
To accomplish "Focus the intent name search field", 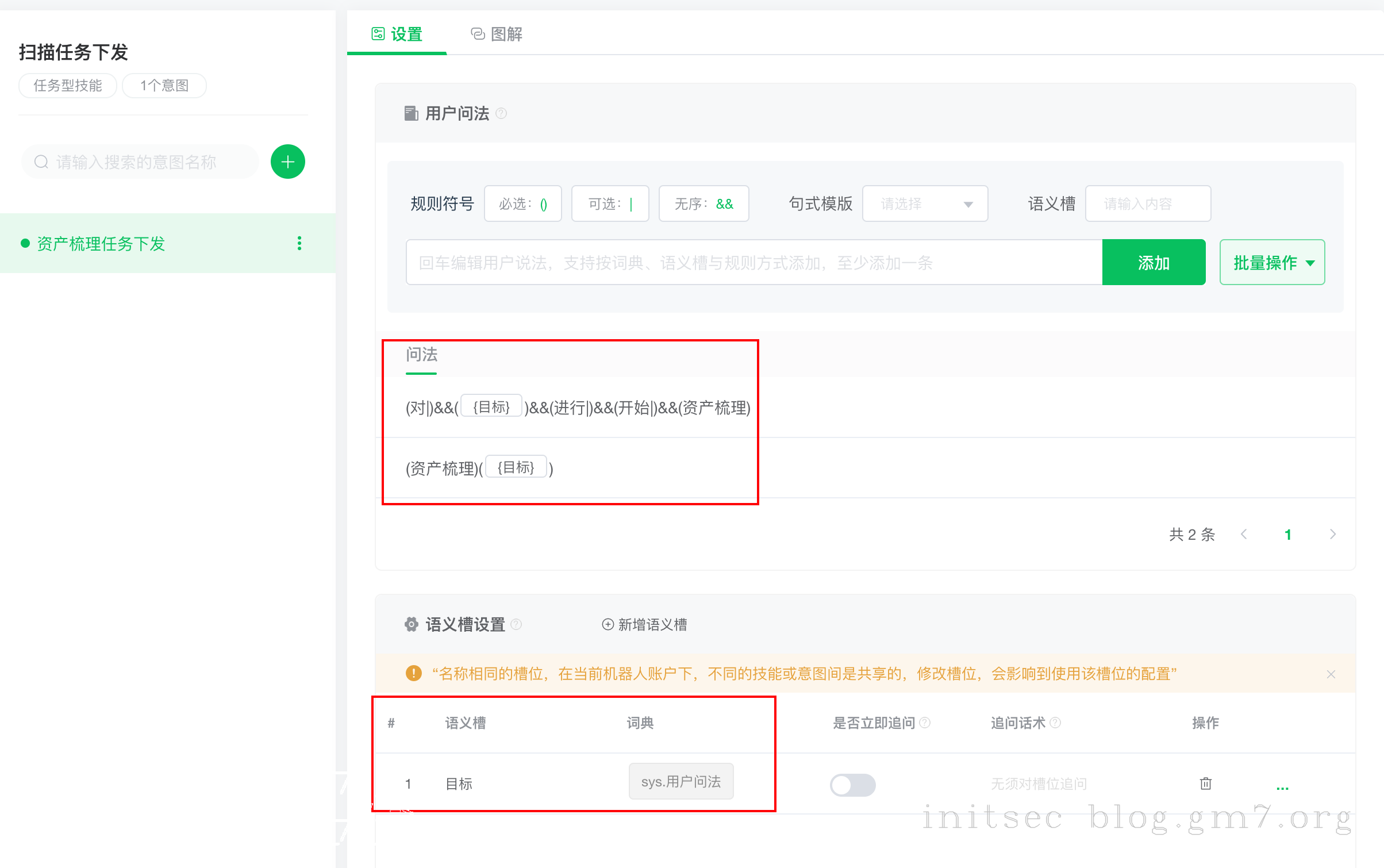I will [x=141, y=162].
